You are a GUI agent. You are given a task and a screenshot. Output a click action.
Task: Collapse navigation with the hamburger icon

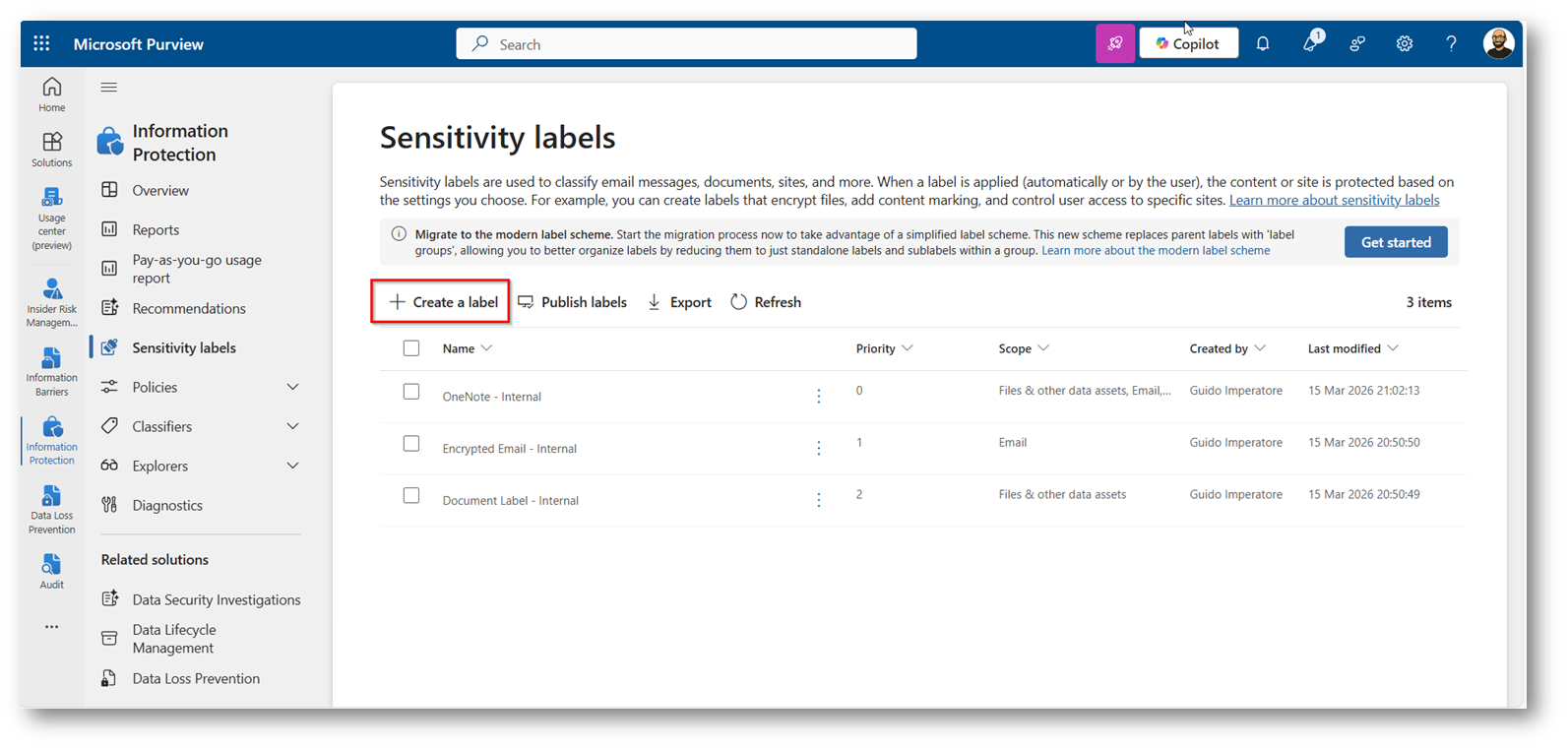pyautogui.click(x=109, y=88)
